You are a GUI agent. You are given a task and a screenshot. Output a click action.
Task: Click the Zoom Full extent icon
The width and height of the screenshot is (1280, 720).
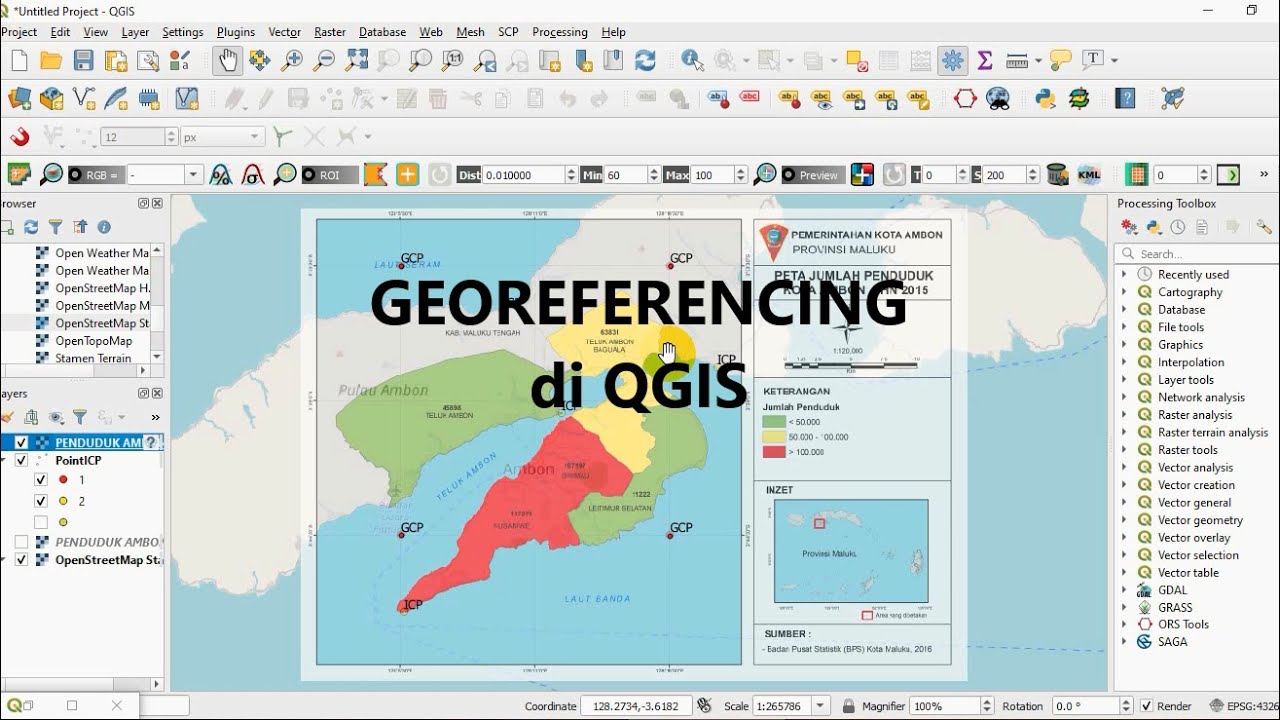[356, 61]
